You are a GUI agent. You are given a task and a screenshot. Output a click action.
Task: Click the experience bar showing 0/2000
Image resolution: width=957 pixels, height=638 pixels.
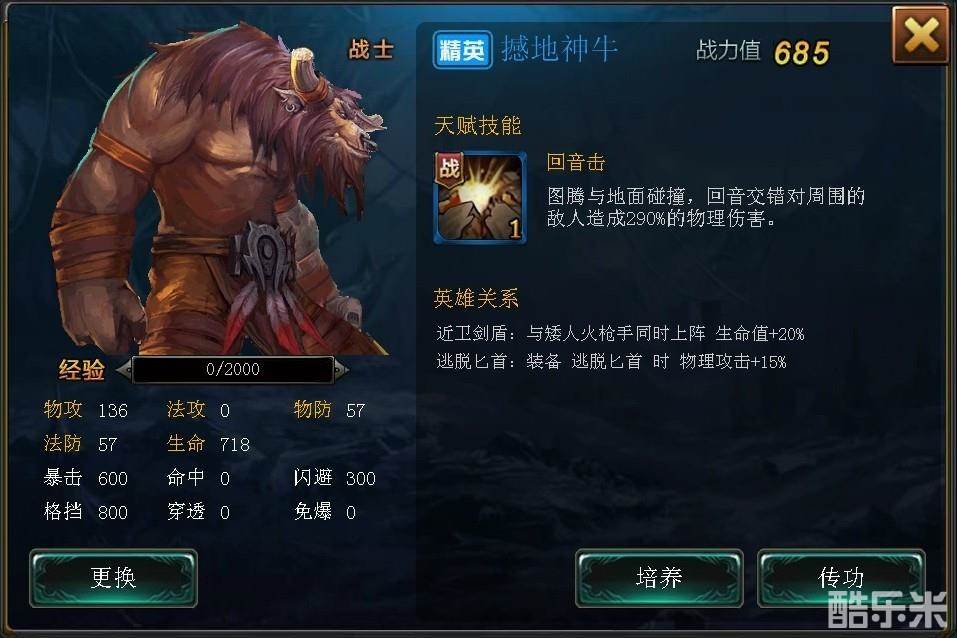tap(233, 369)
